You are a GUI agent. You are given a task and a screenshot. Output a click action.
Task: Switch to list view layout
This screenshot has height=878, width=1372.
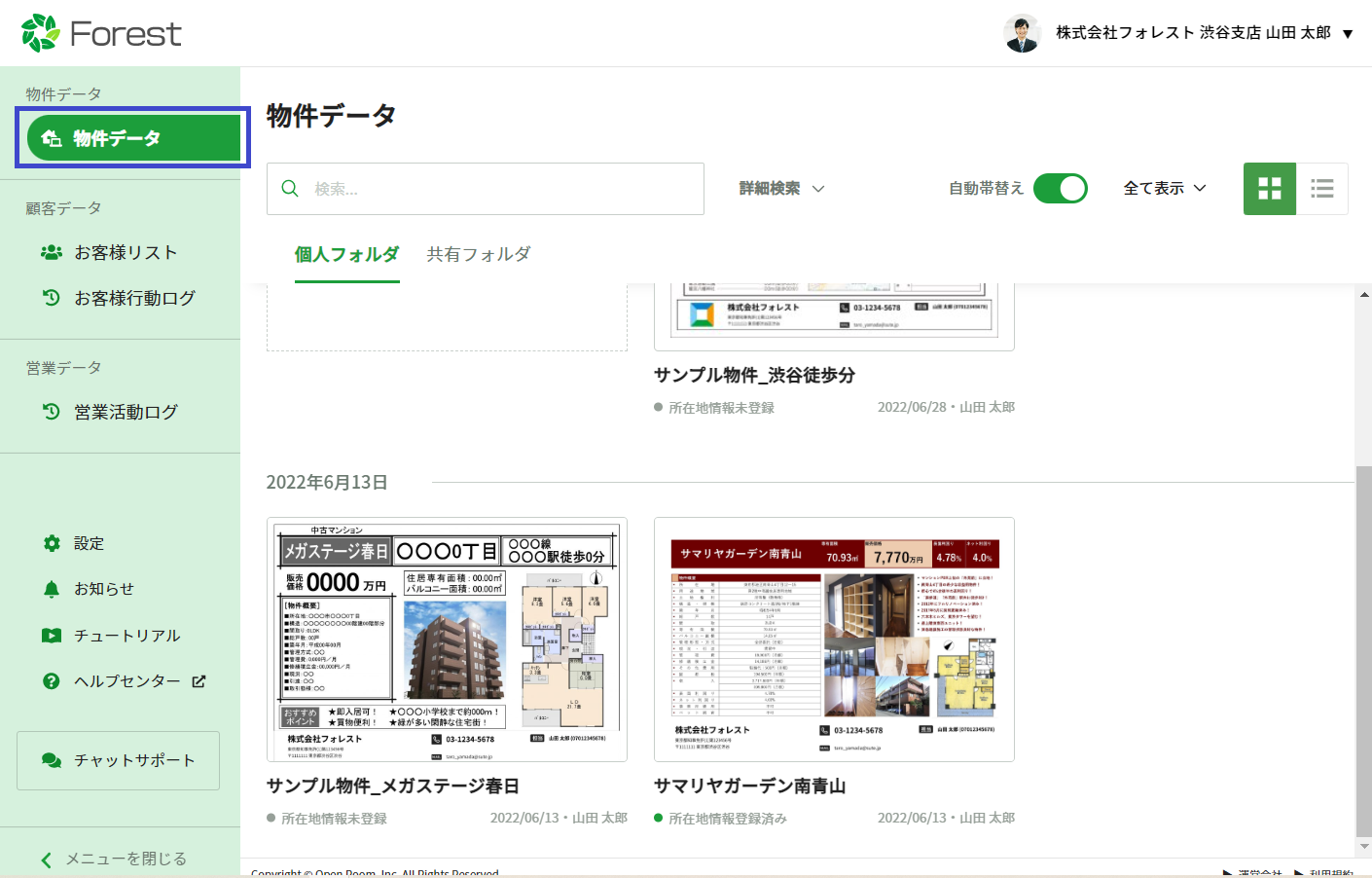click(1321, 189)
